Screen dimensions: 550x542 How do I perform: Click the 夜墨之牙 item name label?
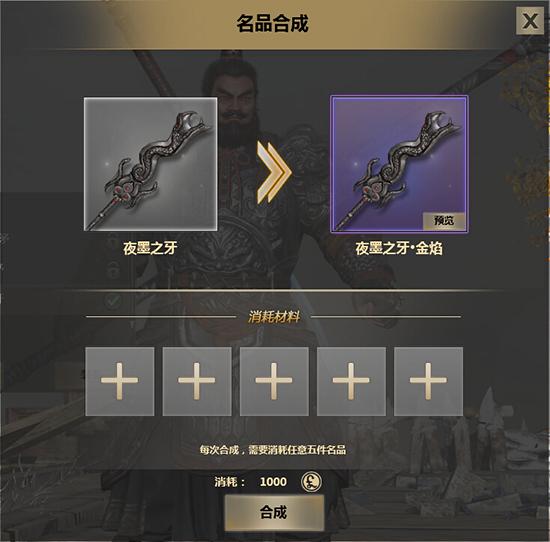point(150,248)
